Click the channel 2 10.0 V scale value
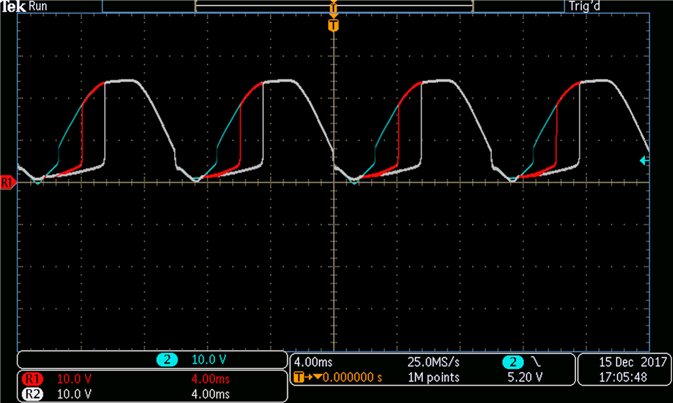The height and width of the screenshot is (403, 673). [x=209, y=360]
